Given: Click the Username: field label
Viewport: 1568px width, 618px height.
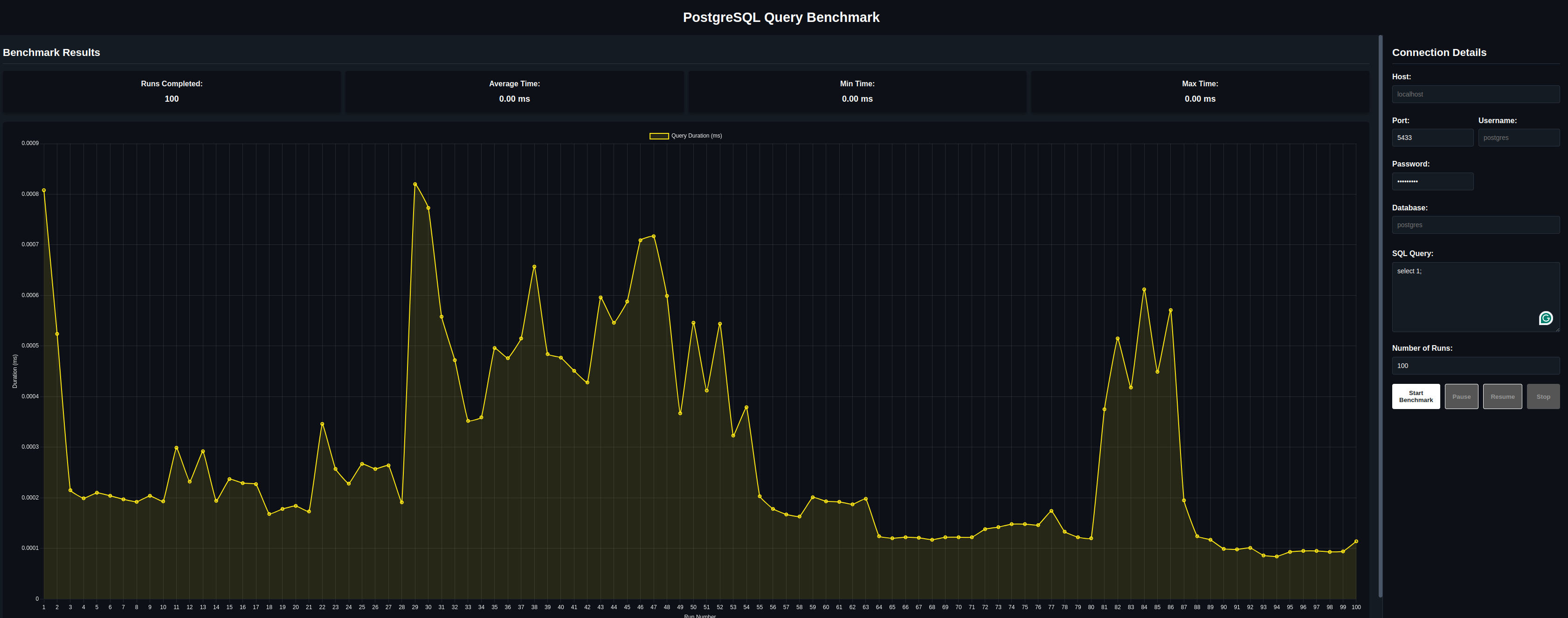Looking at the screenshot, I should pyautogui.click(x=1498, y=120).
